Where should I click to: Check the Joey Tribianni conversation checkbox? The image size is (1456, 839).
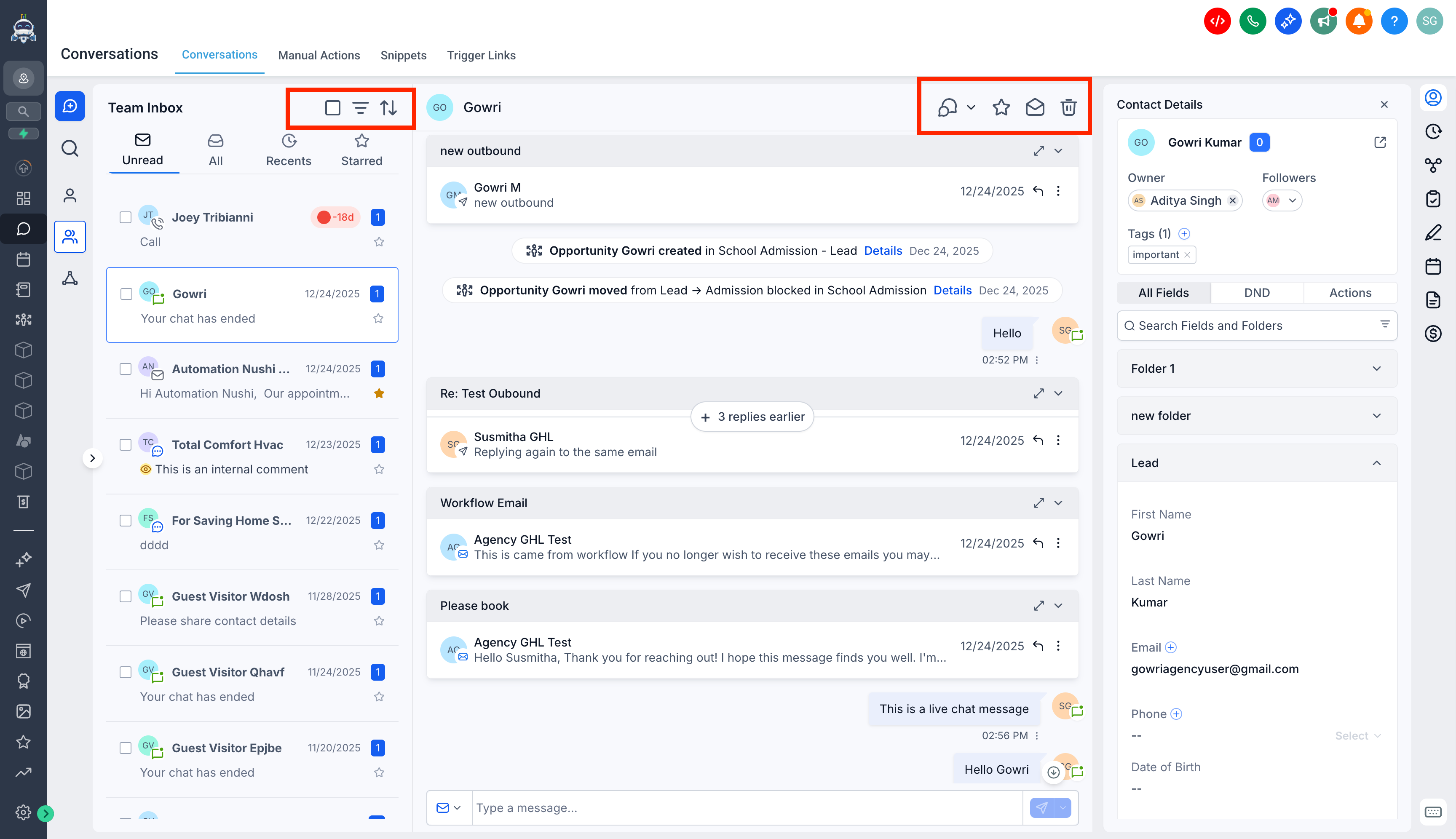click(125, 217)
